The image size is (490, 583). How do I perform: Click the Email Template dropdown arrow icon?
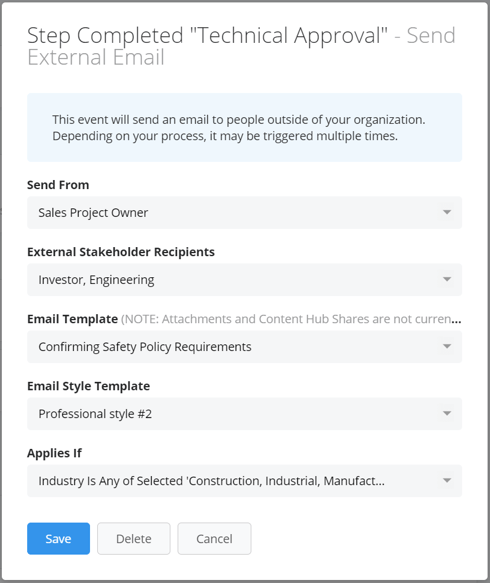pos(447,346)
